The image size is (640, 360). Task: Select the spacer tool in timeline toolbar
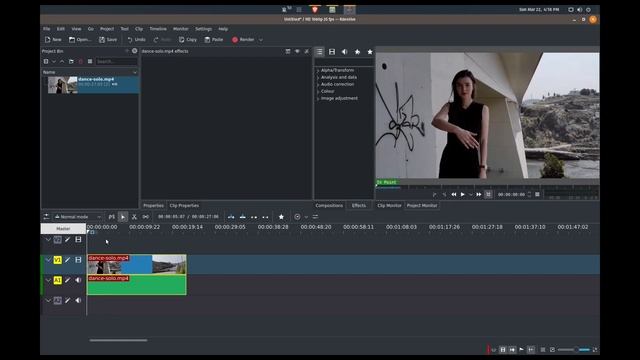(x=145, y=217)
